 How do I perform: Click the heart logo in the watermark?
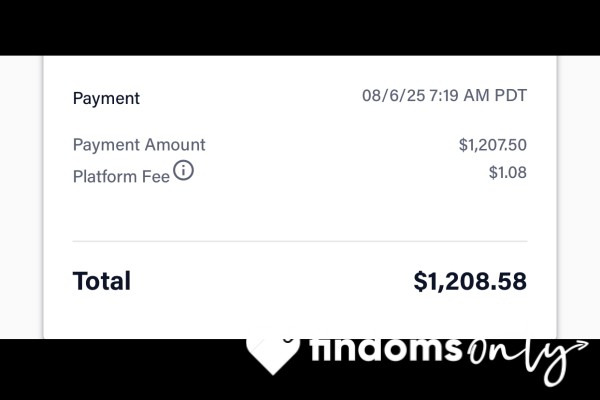point(273,355)
